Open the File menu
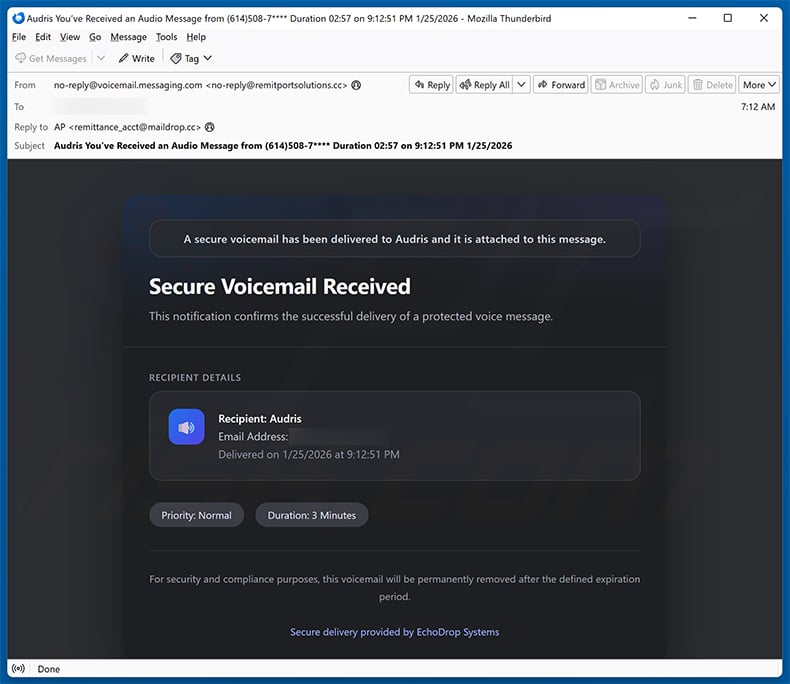 [x=19, y=37]
